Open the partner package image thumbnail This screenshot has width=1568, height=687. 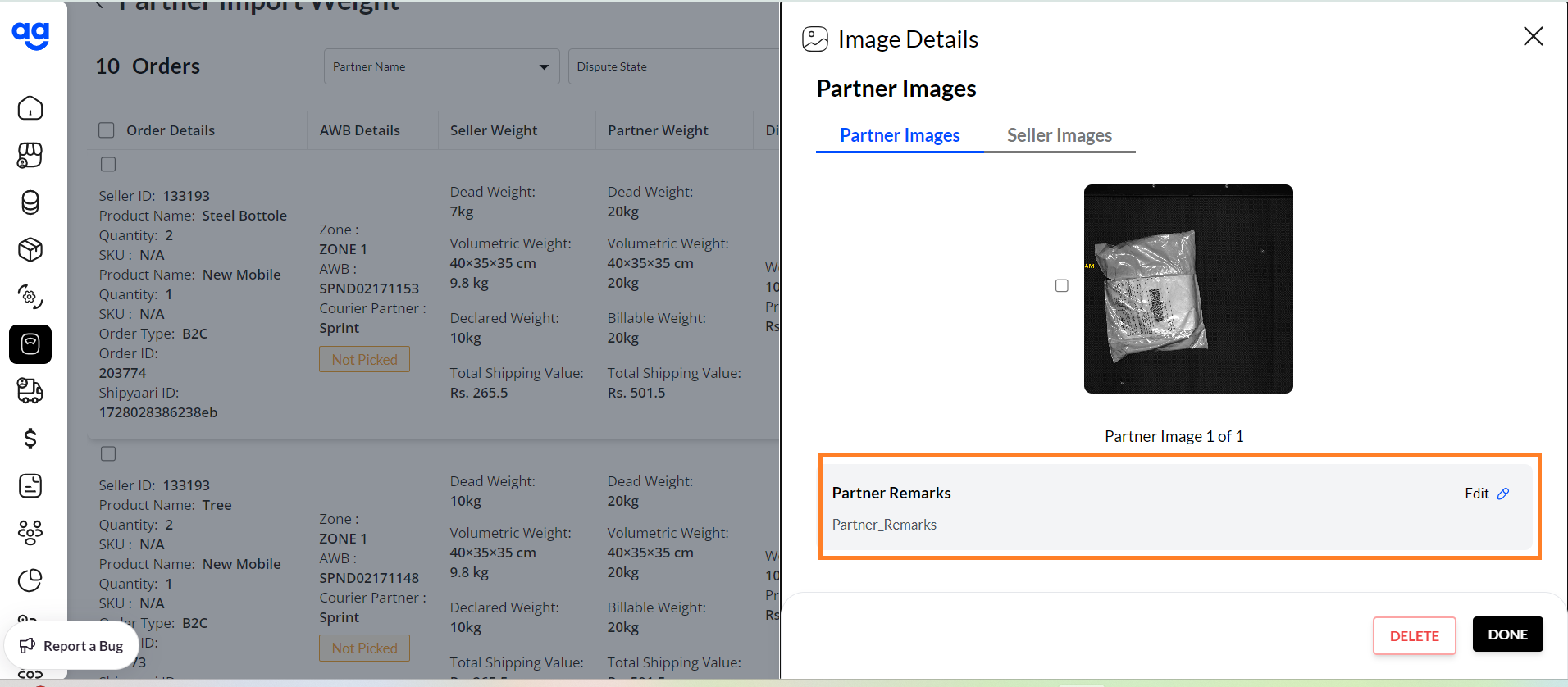[1188, 289]
